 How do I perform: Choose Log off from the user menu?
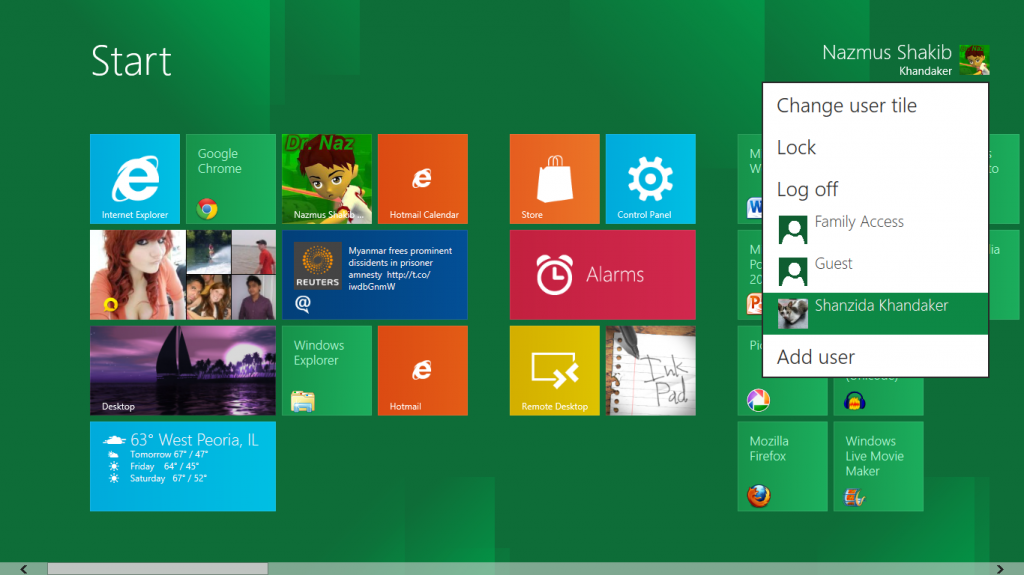click(875, 189)
